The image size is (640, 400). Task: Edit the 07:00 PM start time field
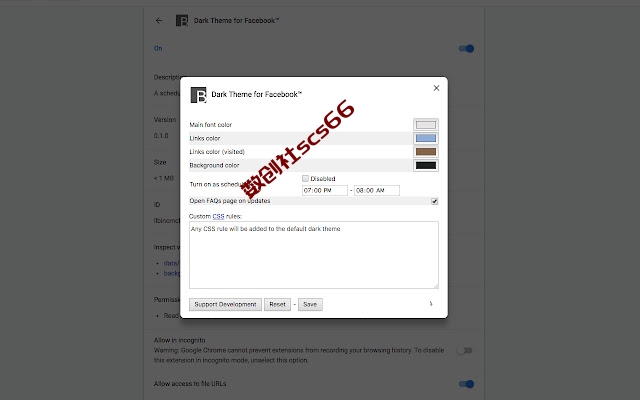point(325,190)
